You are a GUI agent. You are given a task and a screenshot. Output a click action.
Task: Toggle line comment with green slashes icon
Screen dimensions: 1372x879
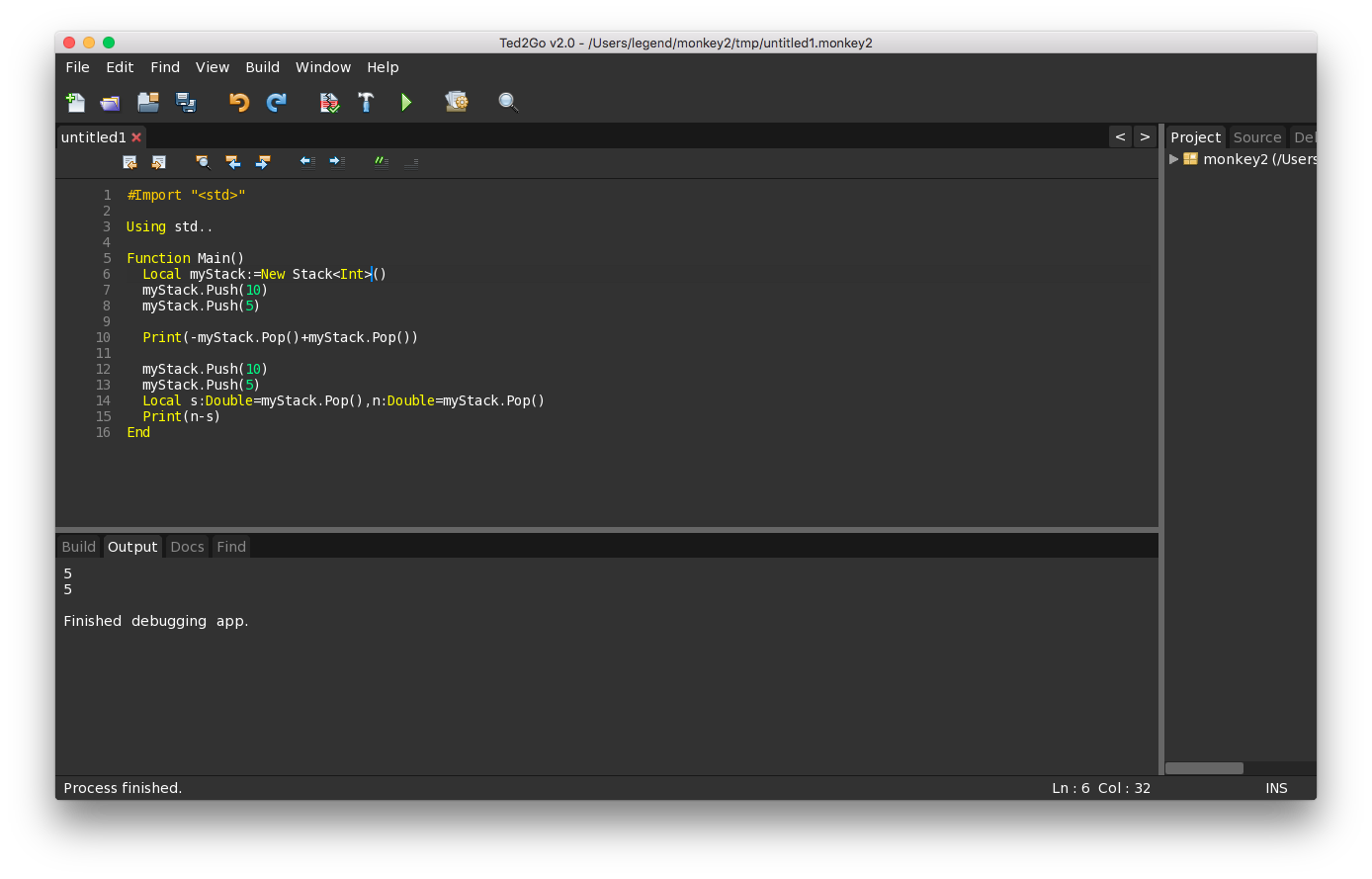pyautogui.click(x=382, y=162)
